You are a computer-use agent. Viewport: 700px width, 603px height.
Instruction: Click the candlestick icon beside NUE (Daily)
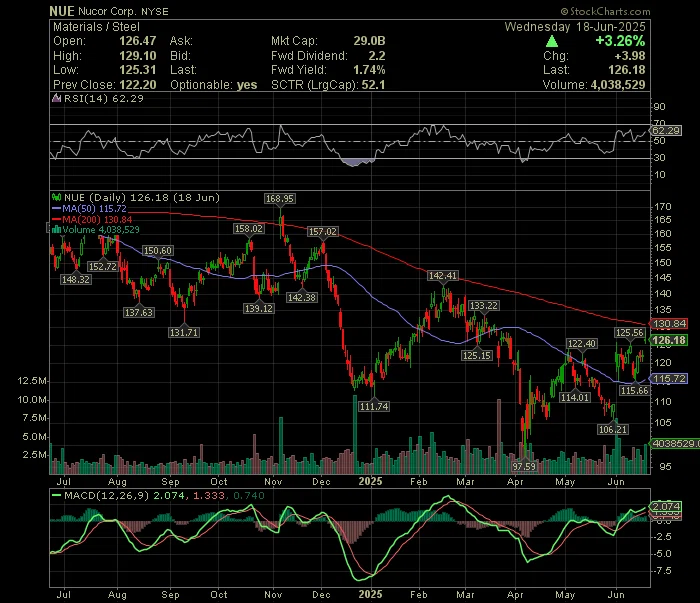point(57,197)
